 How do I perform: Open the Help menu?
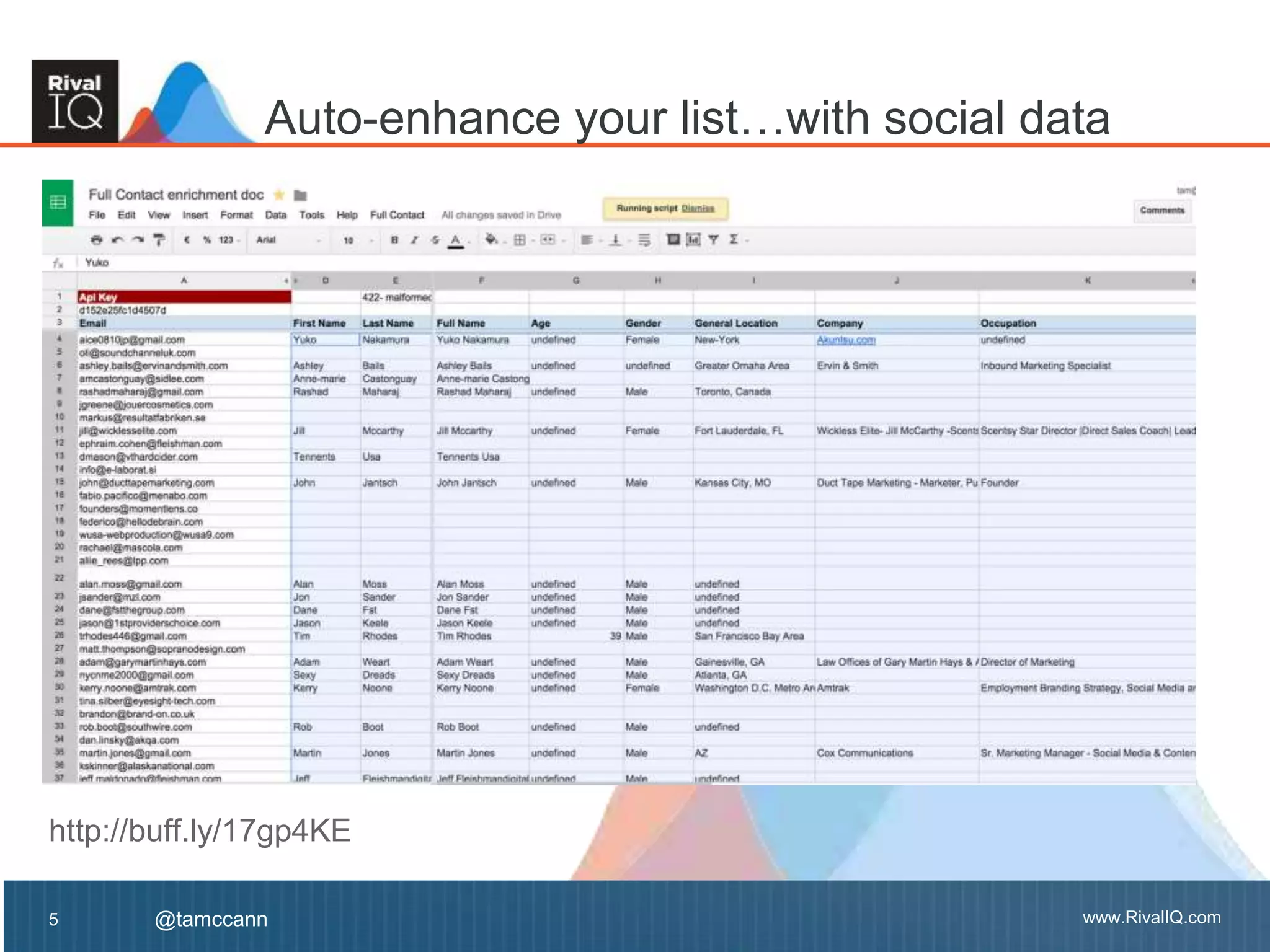click(x=347, y=215)
